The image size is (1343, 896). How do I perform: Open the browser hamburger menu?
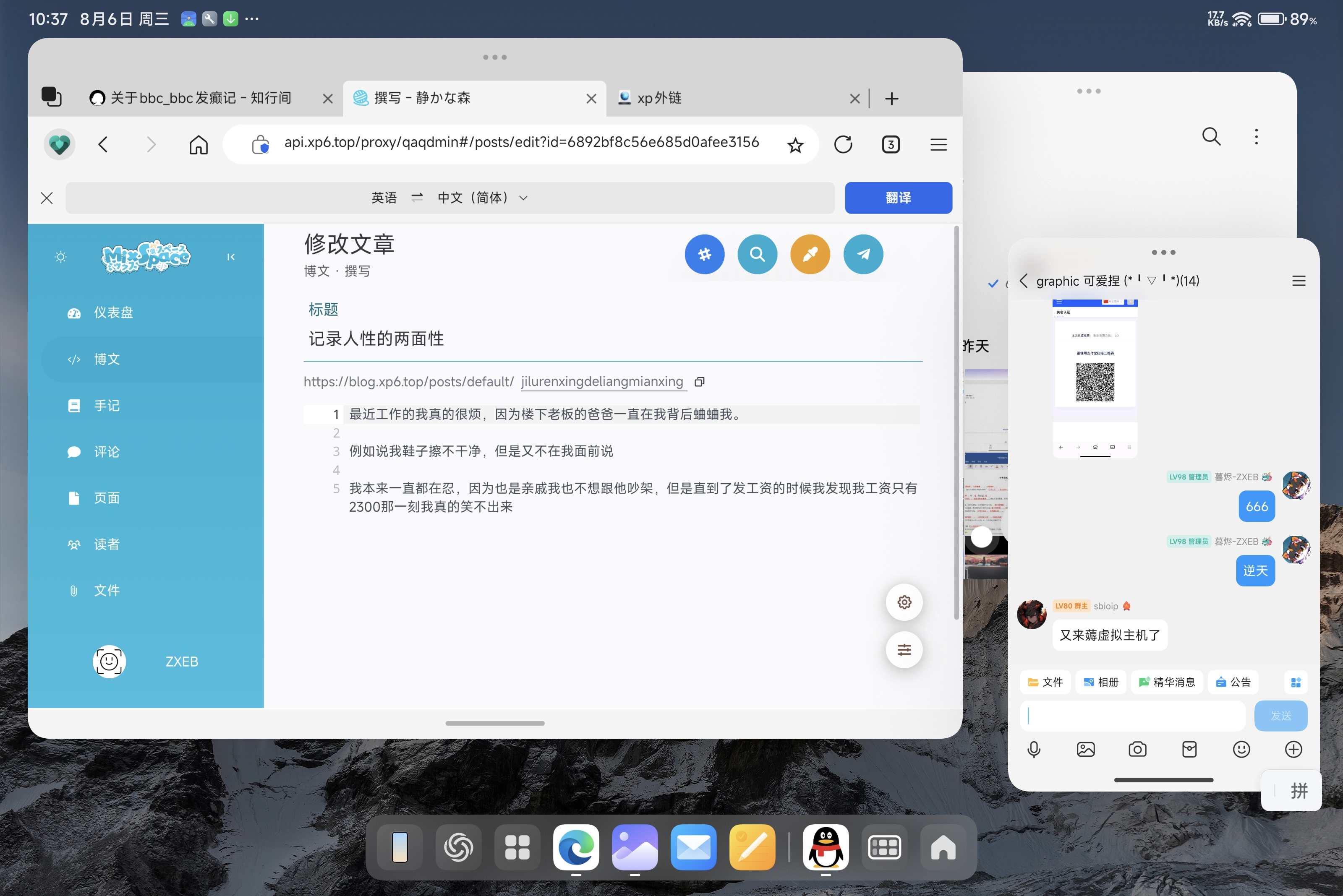(938, 145)
